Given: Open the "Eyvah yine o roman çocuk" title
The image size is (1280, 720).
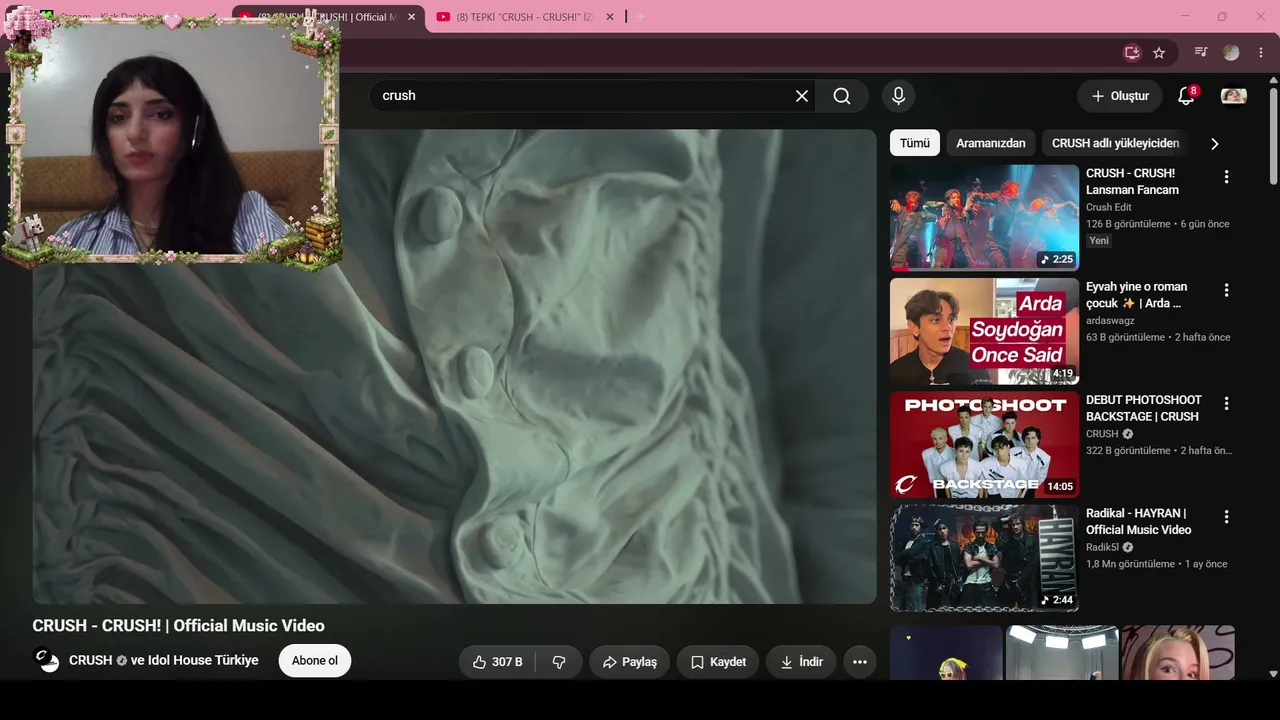Looking at the screenshot, I should tap(1137, 295).
